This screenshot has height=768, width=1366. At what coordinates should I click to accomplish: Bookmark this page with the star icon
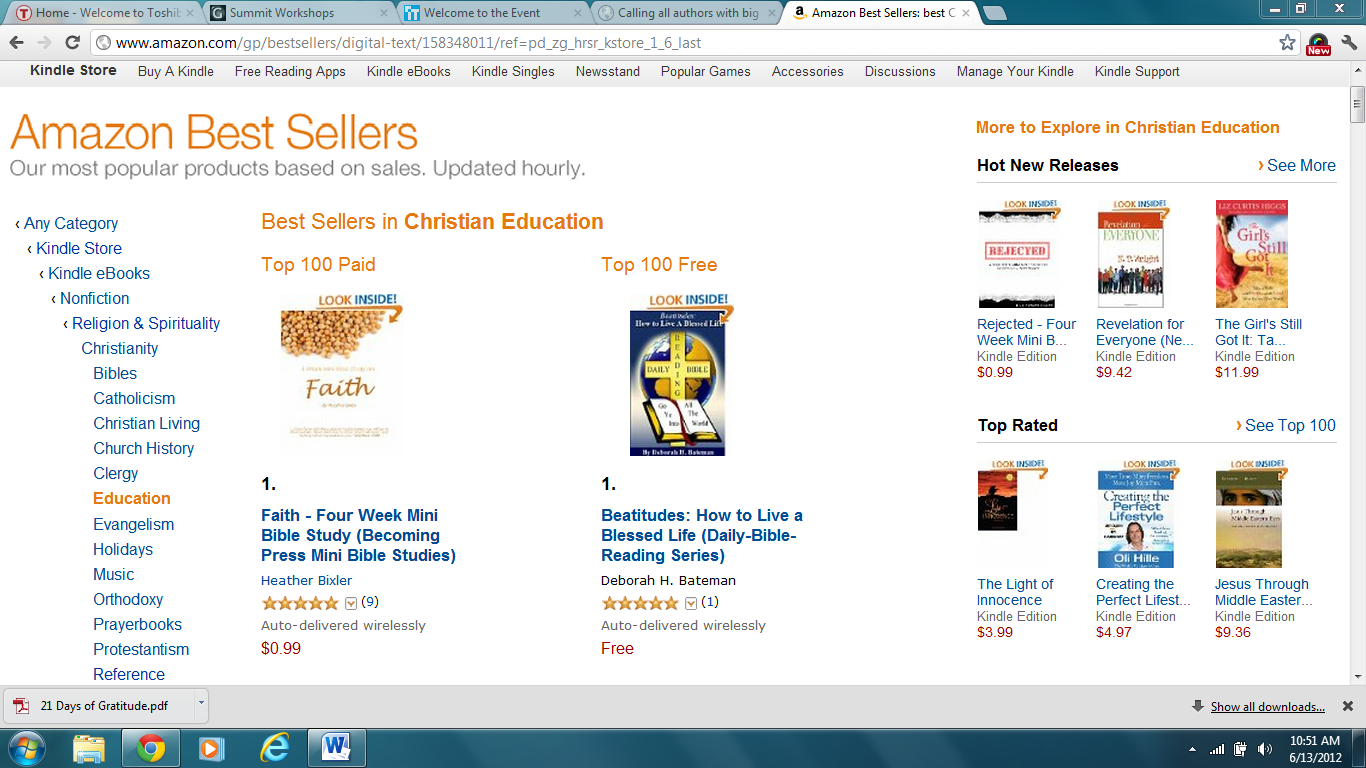tap(1287, 43)
